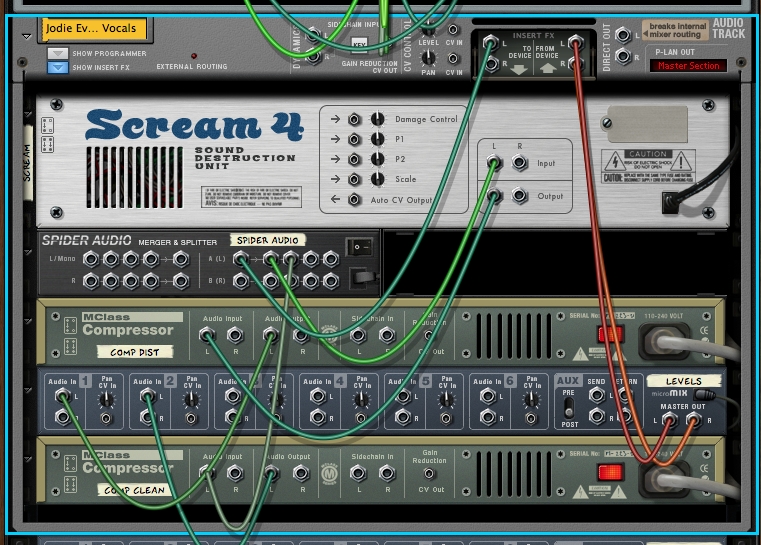The image size is (761, 545).
Task: Toggle the sidechain Key button
Action: (359, 45)
